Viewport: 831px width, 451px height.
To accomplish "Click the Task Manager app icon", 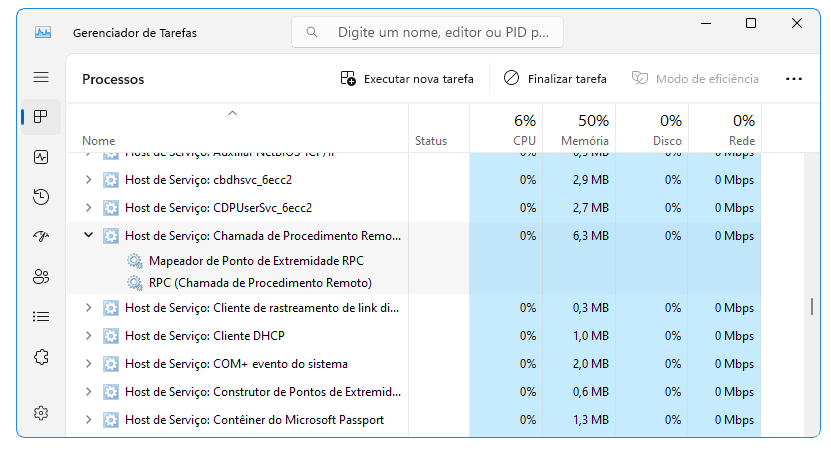I will (x=43, y=32).
